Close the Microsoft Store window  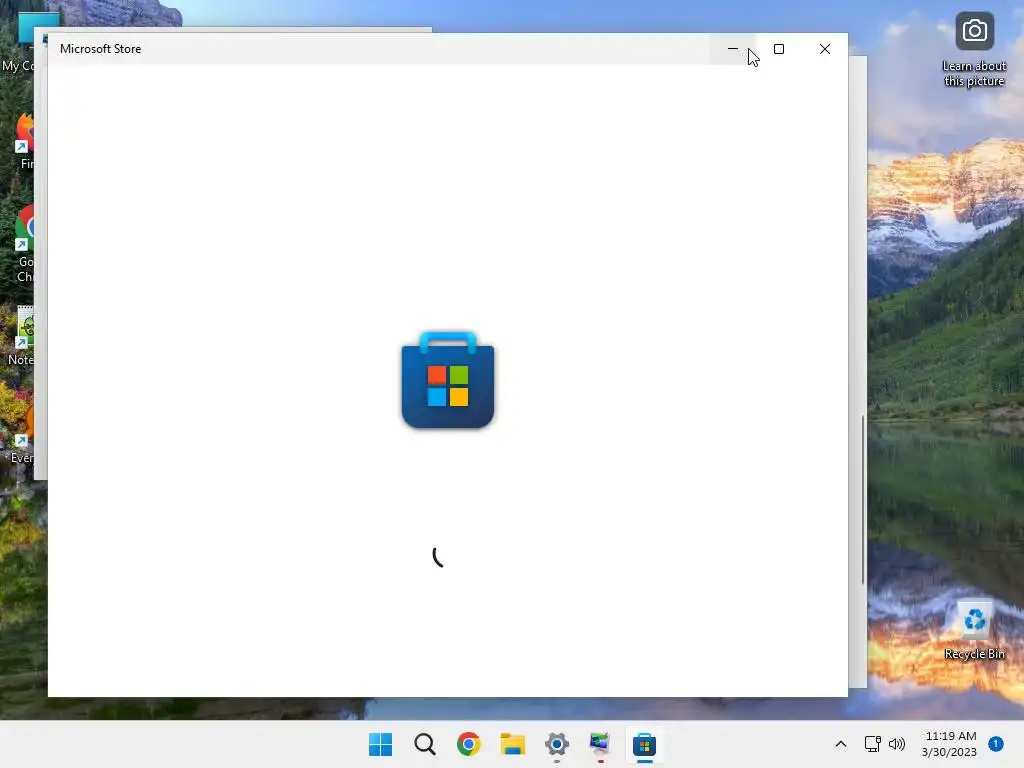click(825, 49)
